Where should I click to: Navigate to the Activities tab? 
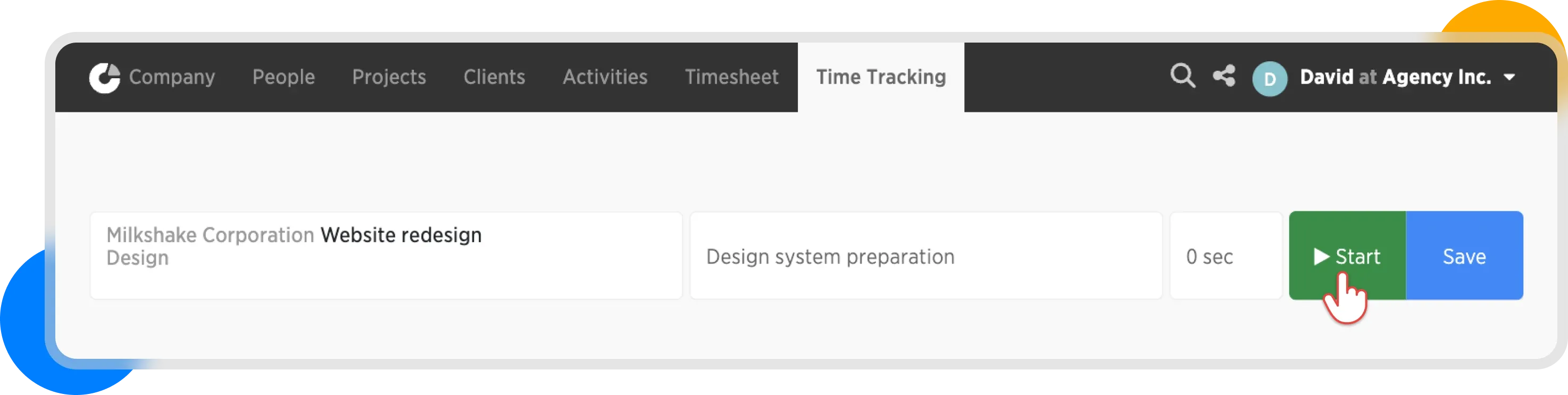tap(605, 77)
